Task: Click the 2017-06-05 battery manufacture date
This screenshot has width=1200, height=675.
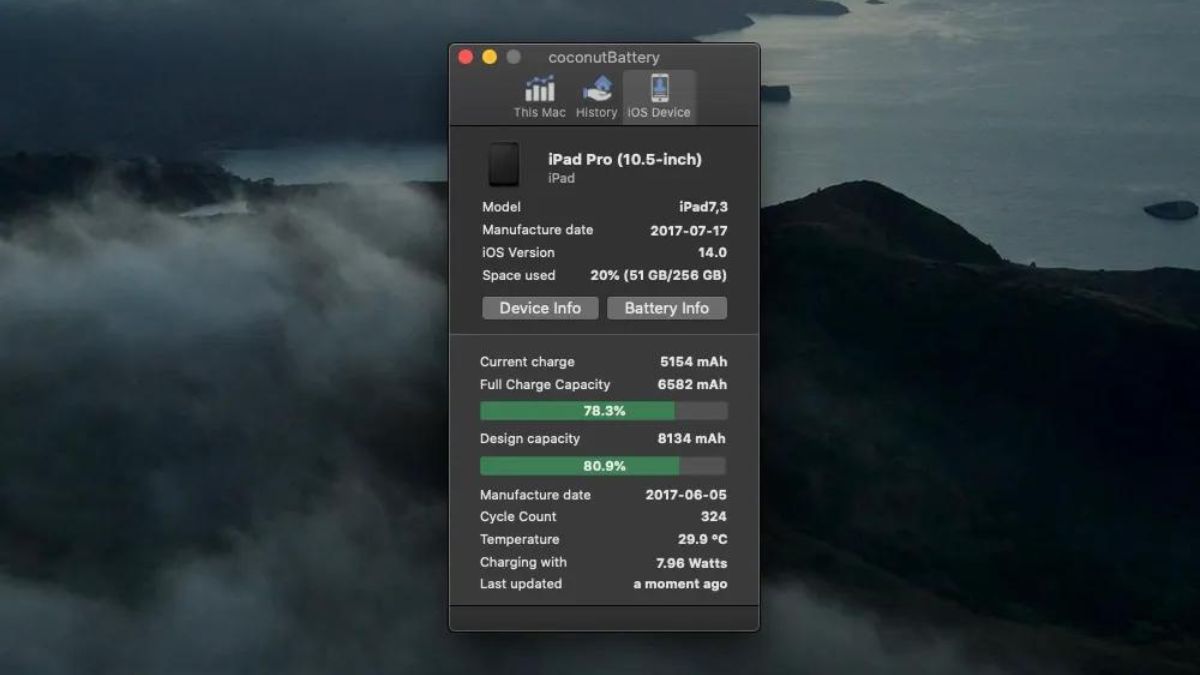Action: 686,495
